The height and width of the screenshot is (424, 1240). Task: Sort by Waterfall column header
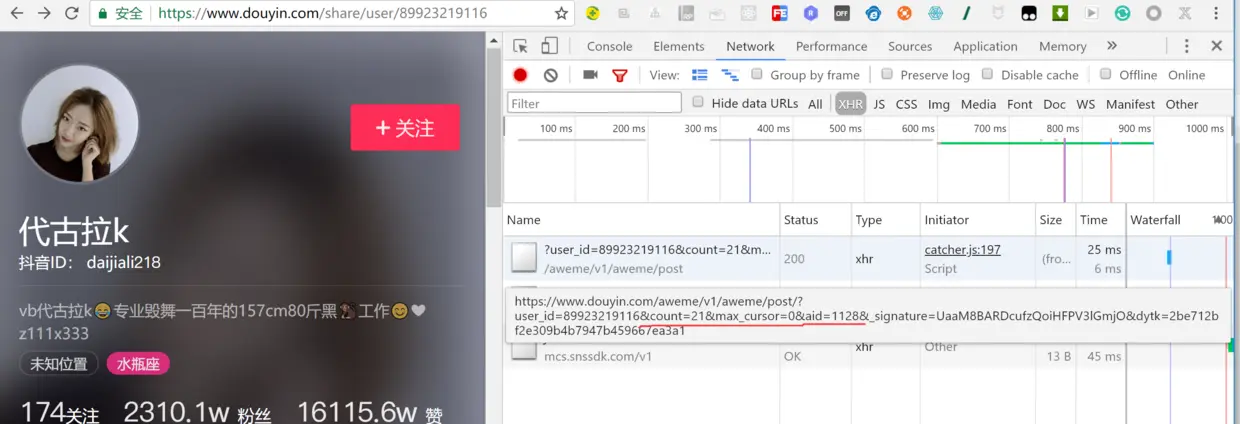(x=1178, y=220)
